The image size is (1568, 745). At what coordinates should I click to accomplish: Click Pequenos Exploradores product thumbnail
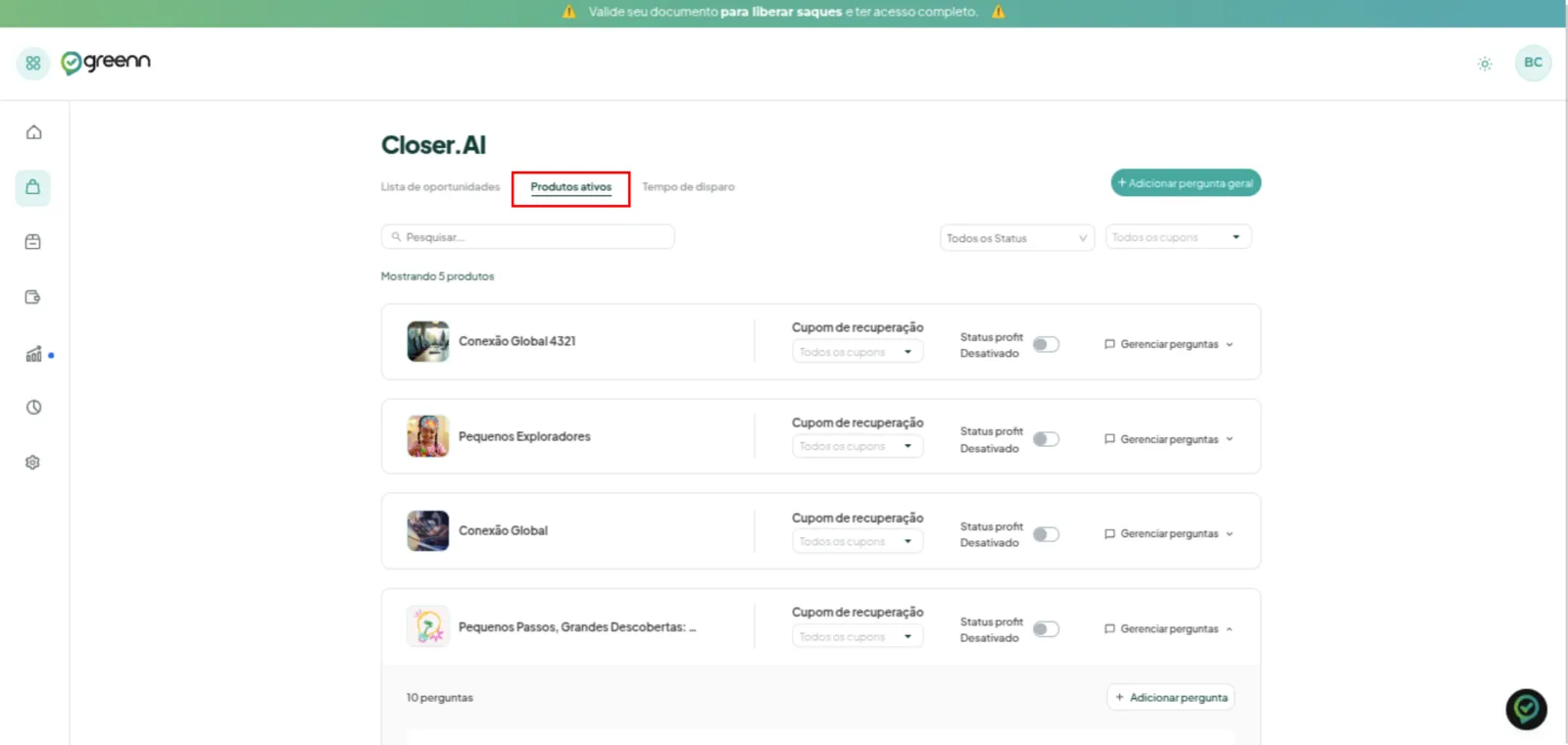[428, 436]
